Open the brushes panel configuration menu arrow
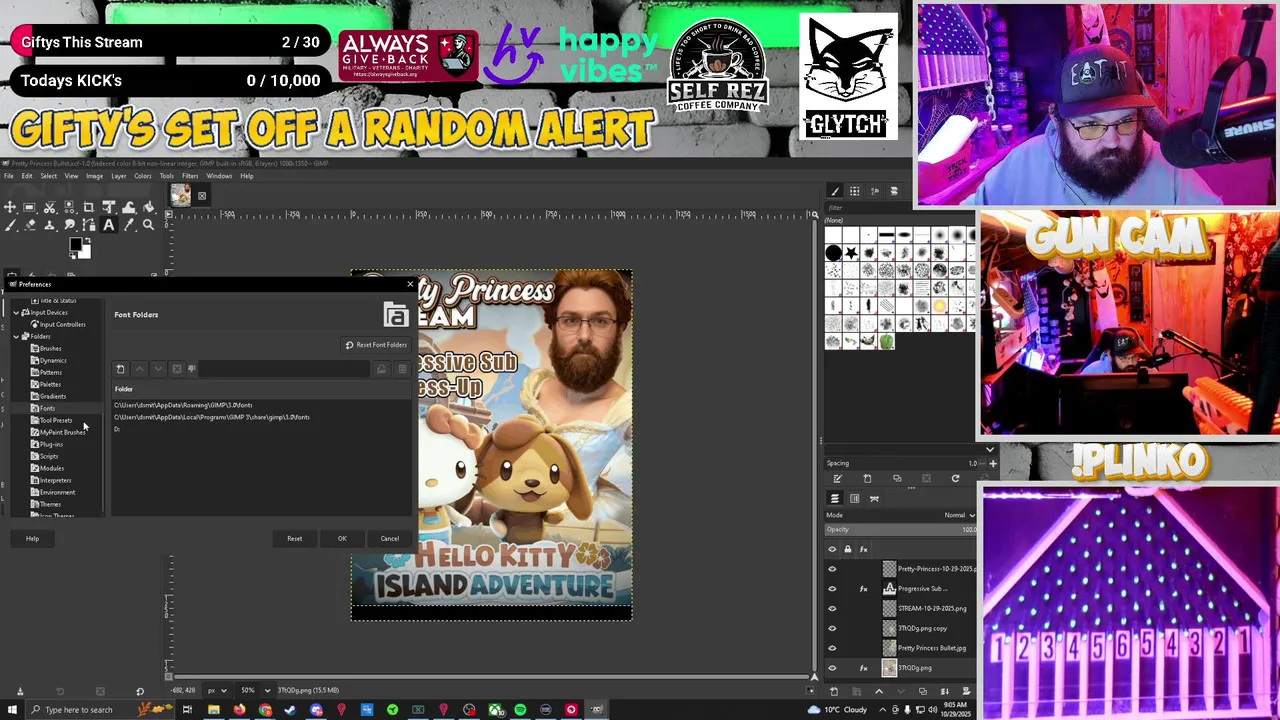This screenshot has width=1280, height=720. click(x=990, y=450)
